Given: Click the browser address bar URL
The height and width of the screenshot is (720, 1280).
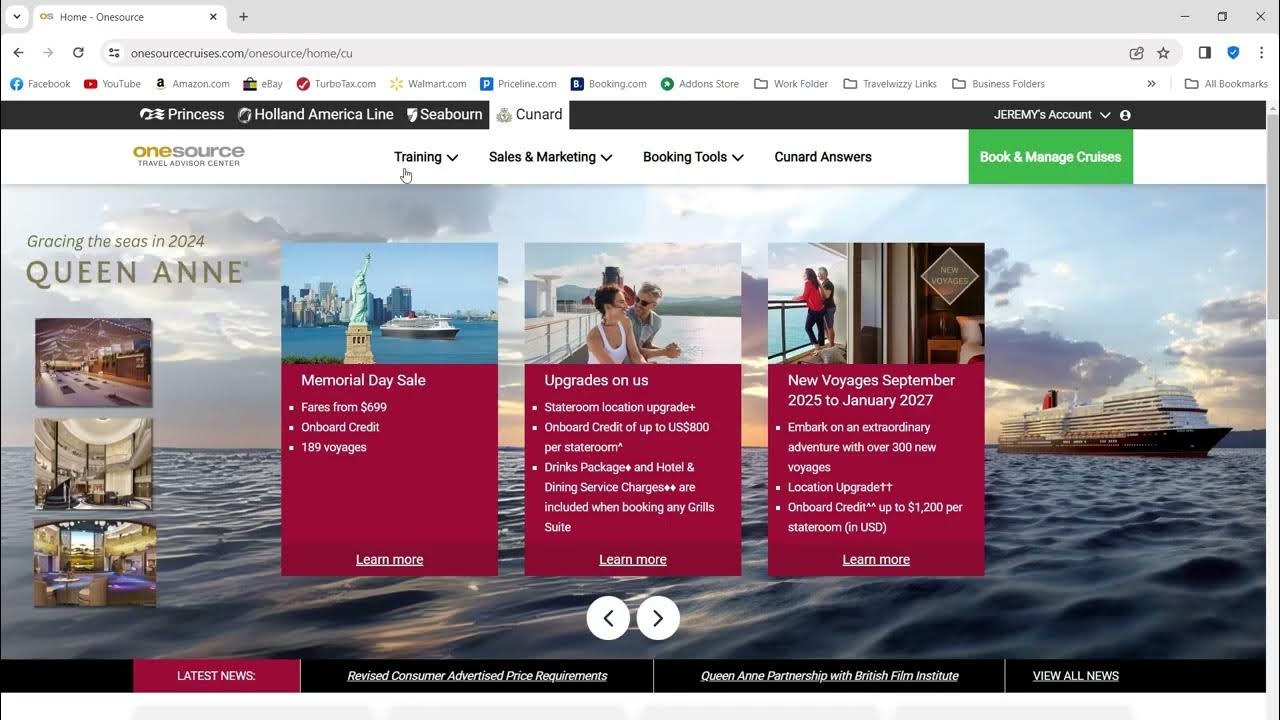Looking at the screenshot, I should (x=242, y=53).
